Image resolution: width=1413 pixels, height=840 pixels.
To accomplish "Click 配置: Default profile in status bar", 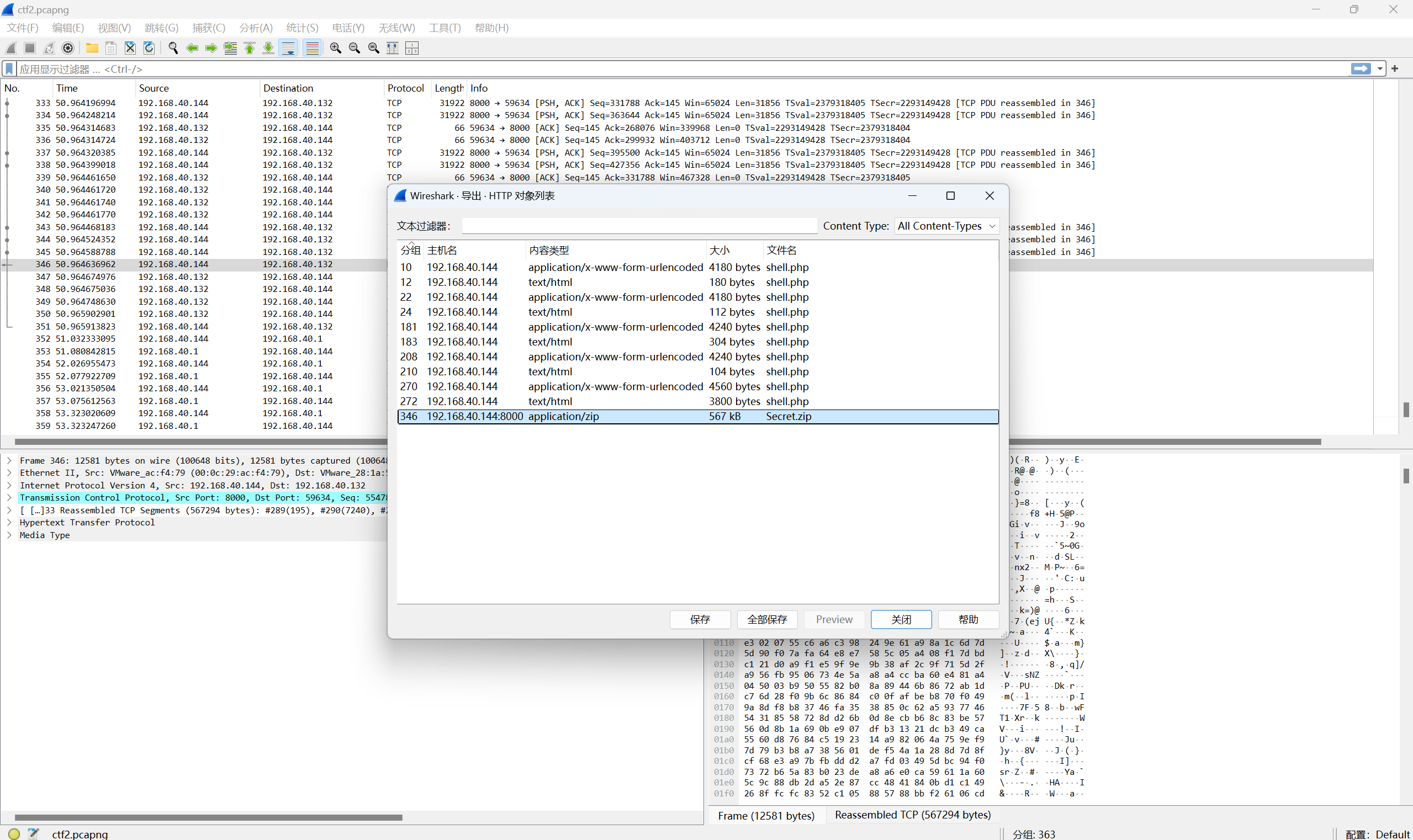I will [x=1377, y=834].
